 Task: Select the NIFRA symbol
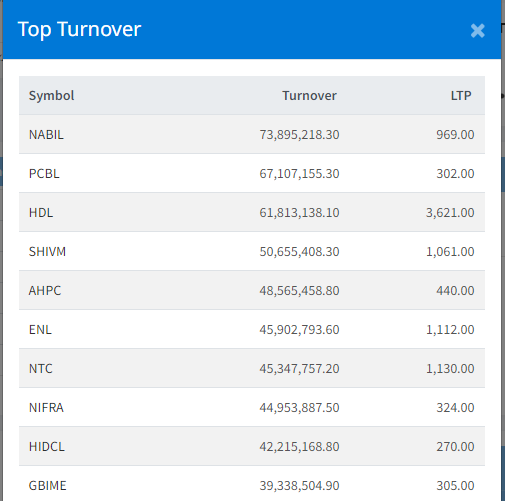point(46,408)
